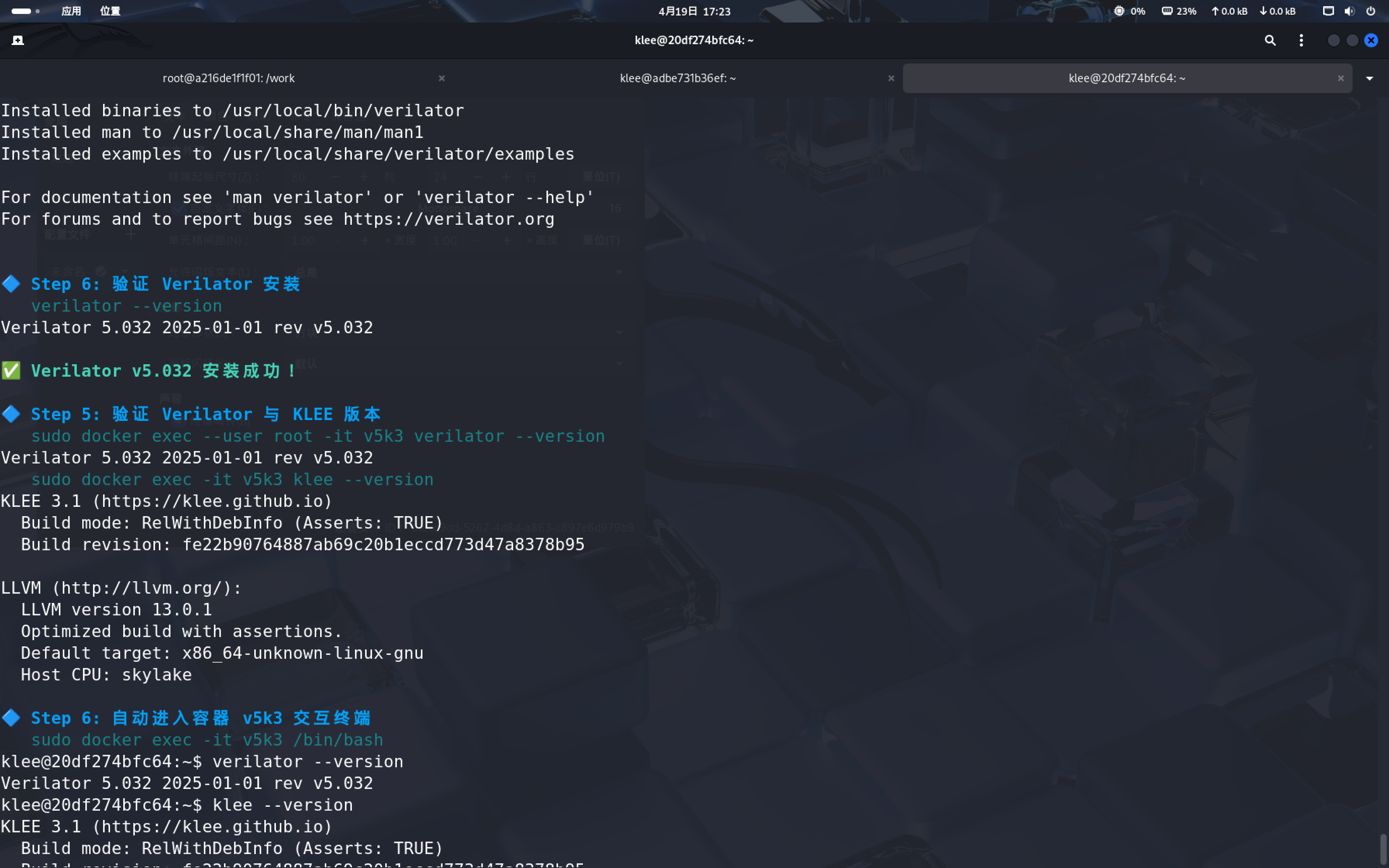Click the 'Host CPU: skylake' line
The image size is (1389, 868).
106,675
